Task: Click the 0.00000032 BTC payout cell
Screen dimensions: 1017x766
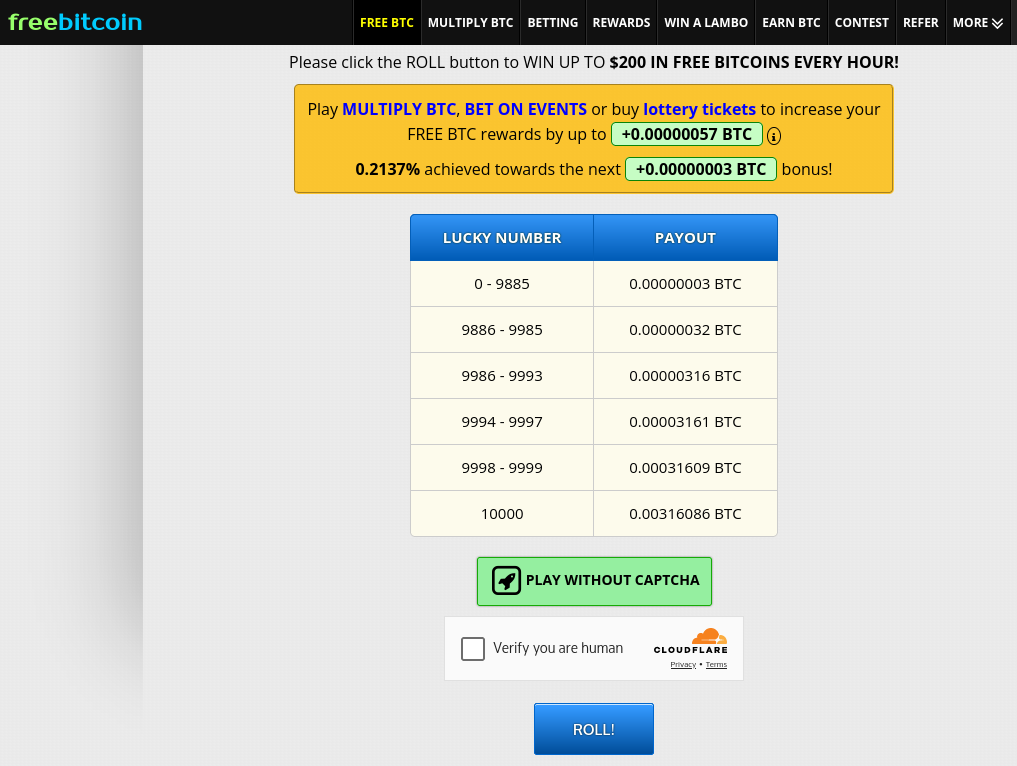Action: pyautogui.click(x=686, y=330)
